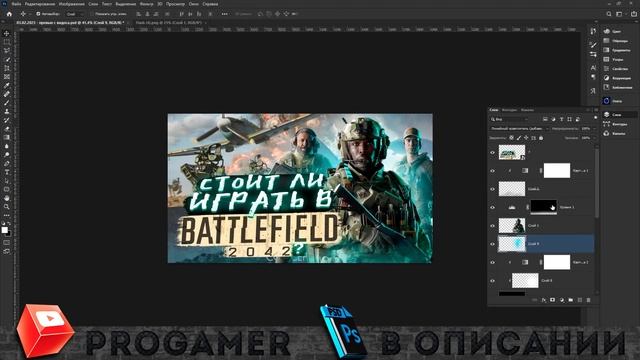Image resolution: width=640 pixels, height=360 pixels.
Task: Select the Clone Stamp tool
Action: click(x=7, y=111)
